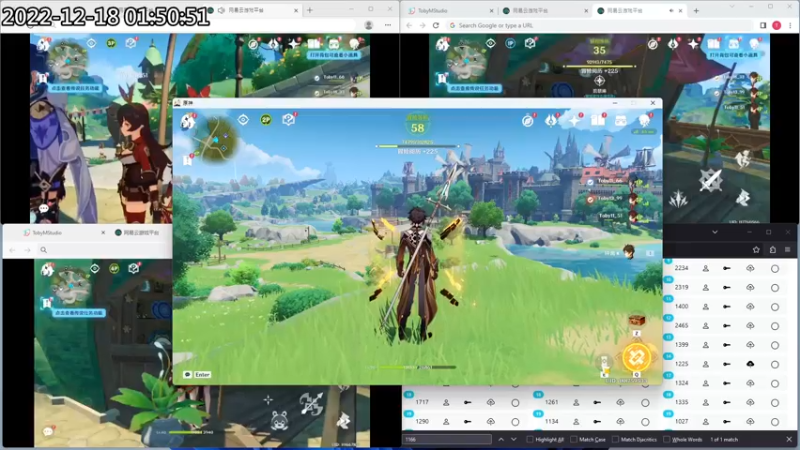
Task: Switch to TobyMStudio tab in bottom-left browser
Action: pos(65,233)
